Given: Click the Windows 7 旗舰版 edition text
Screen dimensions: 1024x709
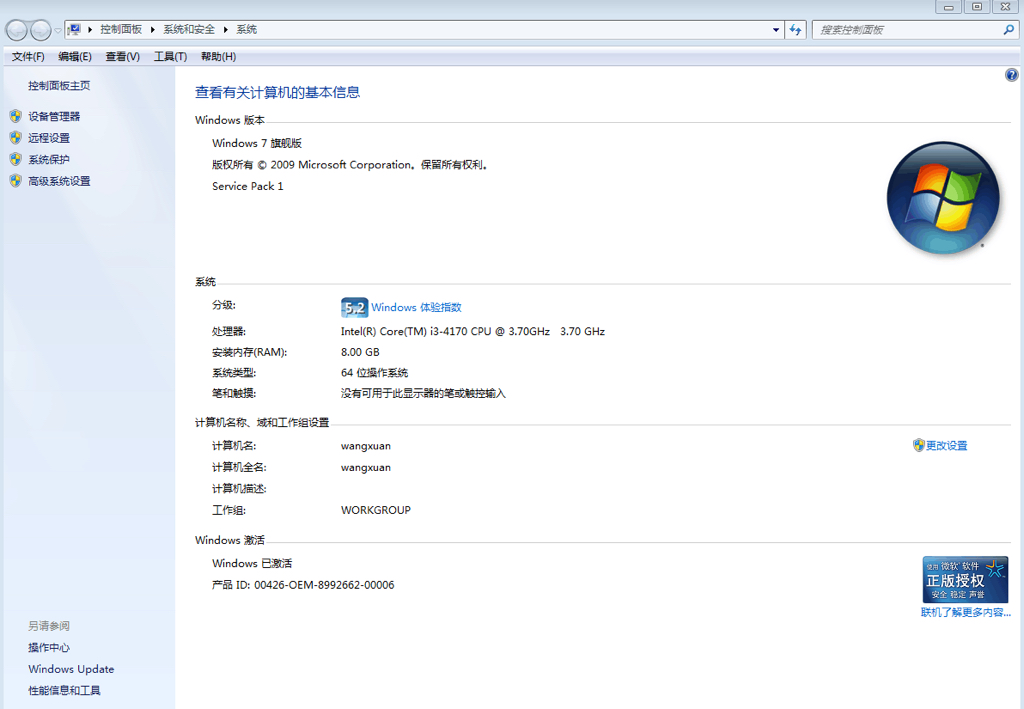Looking at the screenshot, I should point(257,143).
